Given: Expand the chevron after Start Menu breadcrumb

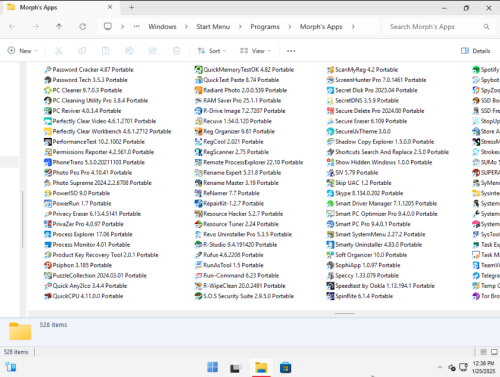Looking at the screenshot, I should pos(240,27).
